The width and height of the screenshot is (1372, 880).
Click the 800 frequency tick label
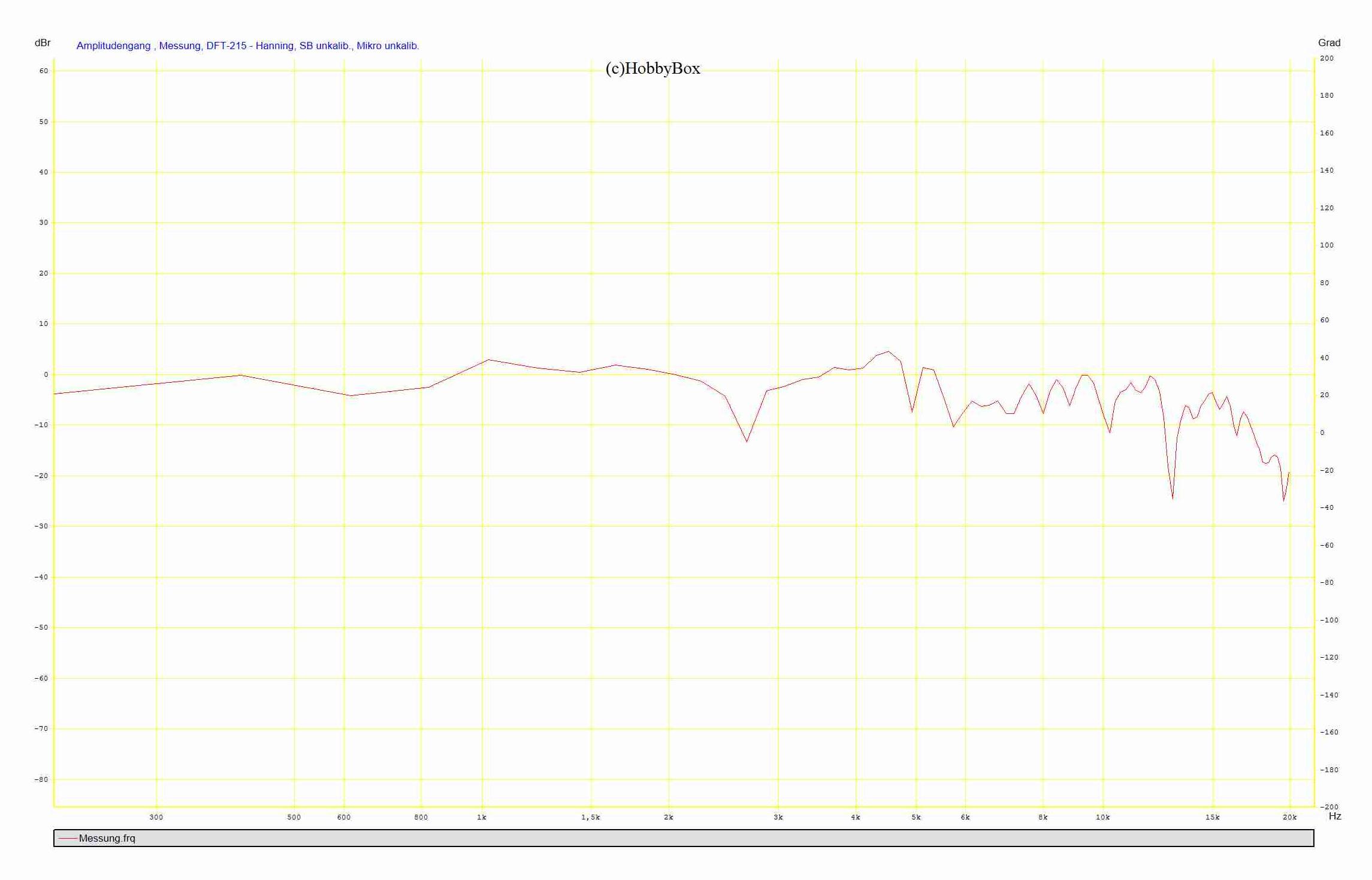[421, 817]
